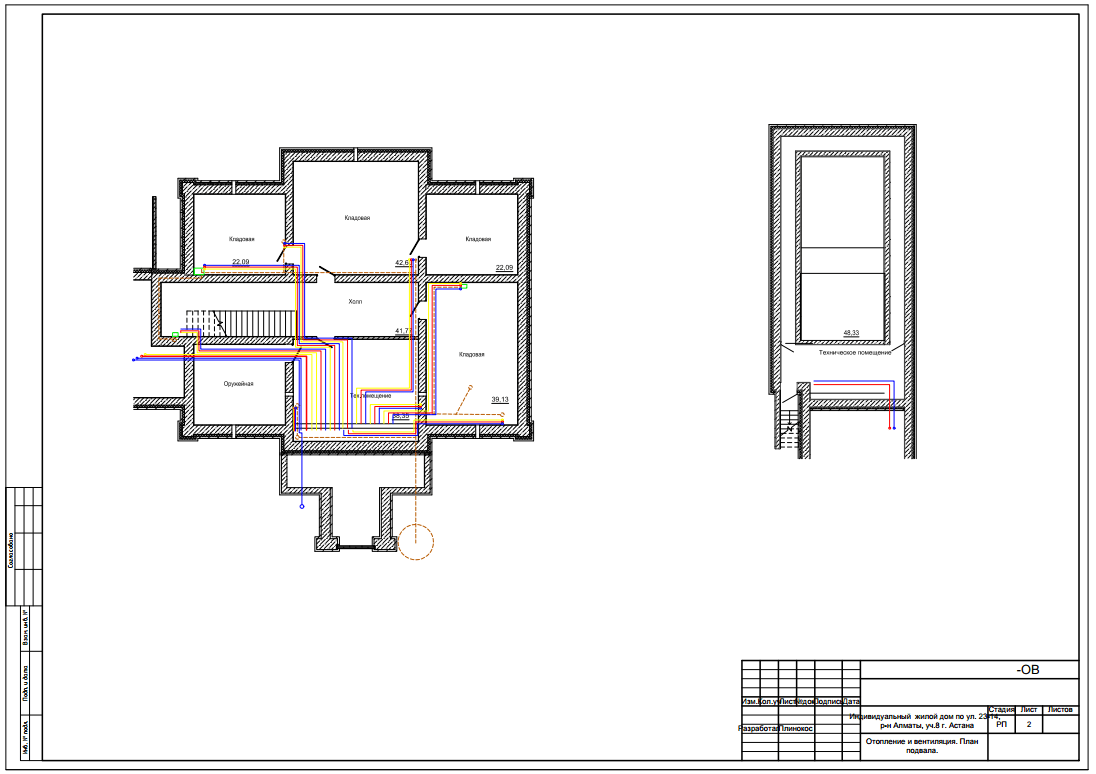Select the РП stage value cell
This screenshot has height=774, width=1096.
point(1002,723)
